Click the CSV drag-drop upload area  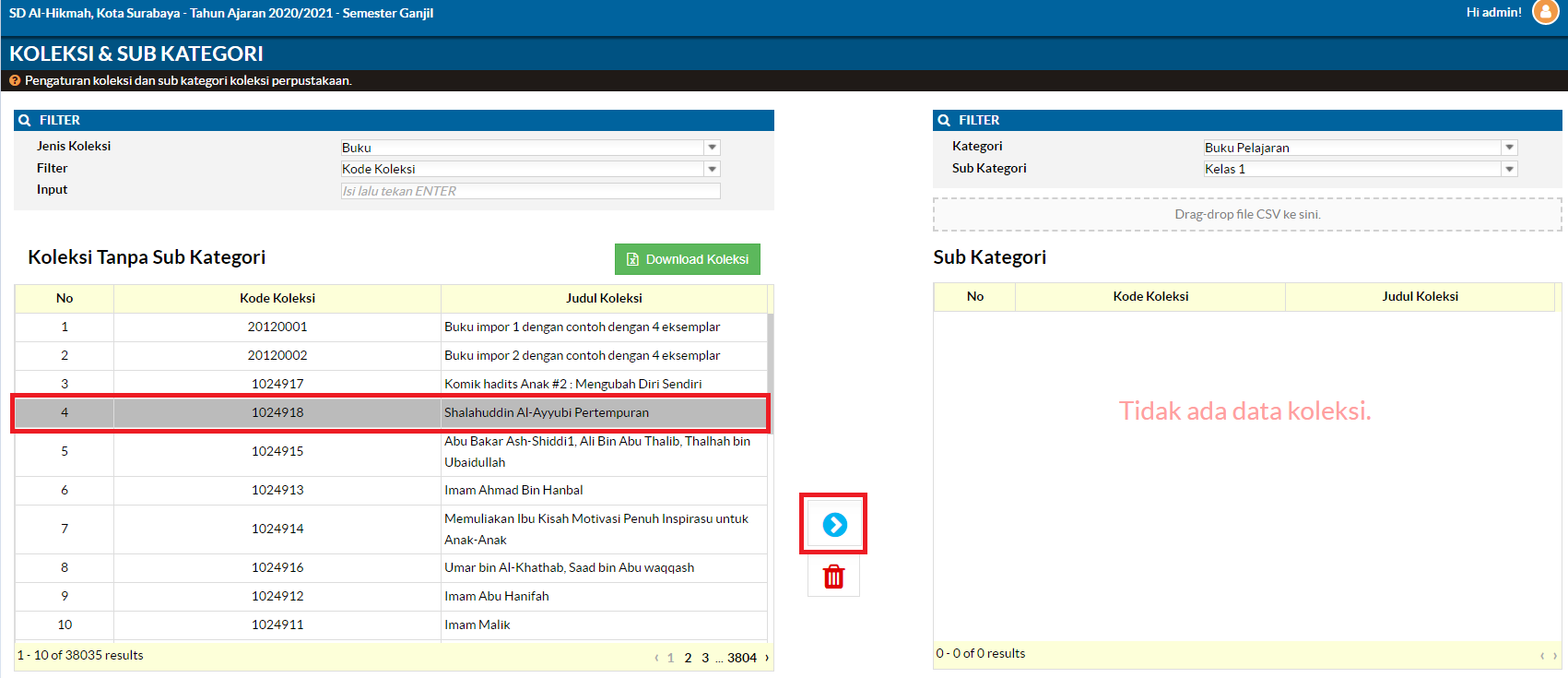[x=1247, y=214]
